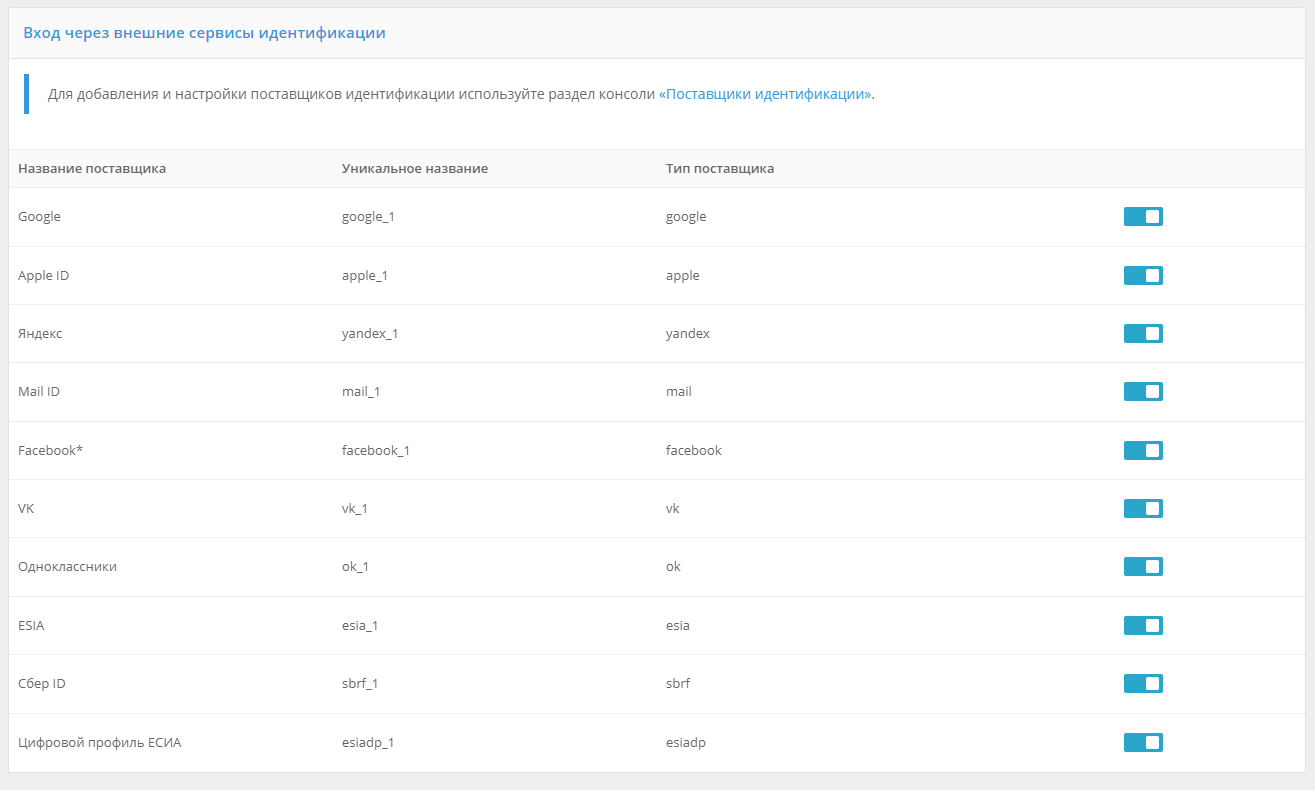Disable the Facebook* login toggle

[1143, 450]
